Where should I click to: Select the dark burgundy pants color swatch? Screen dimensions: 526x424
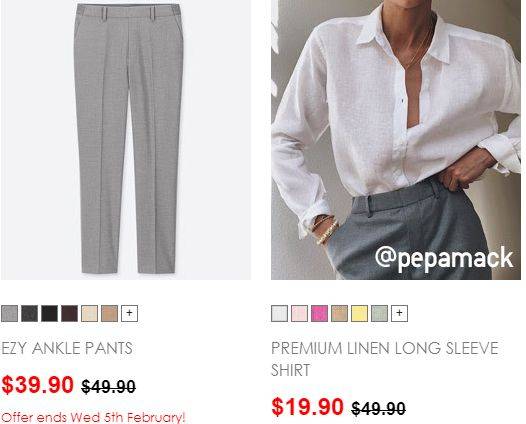(69, 313)
